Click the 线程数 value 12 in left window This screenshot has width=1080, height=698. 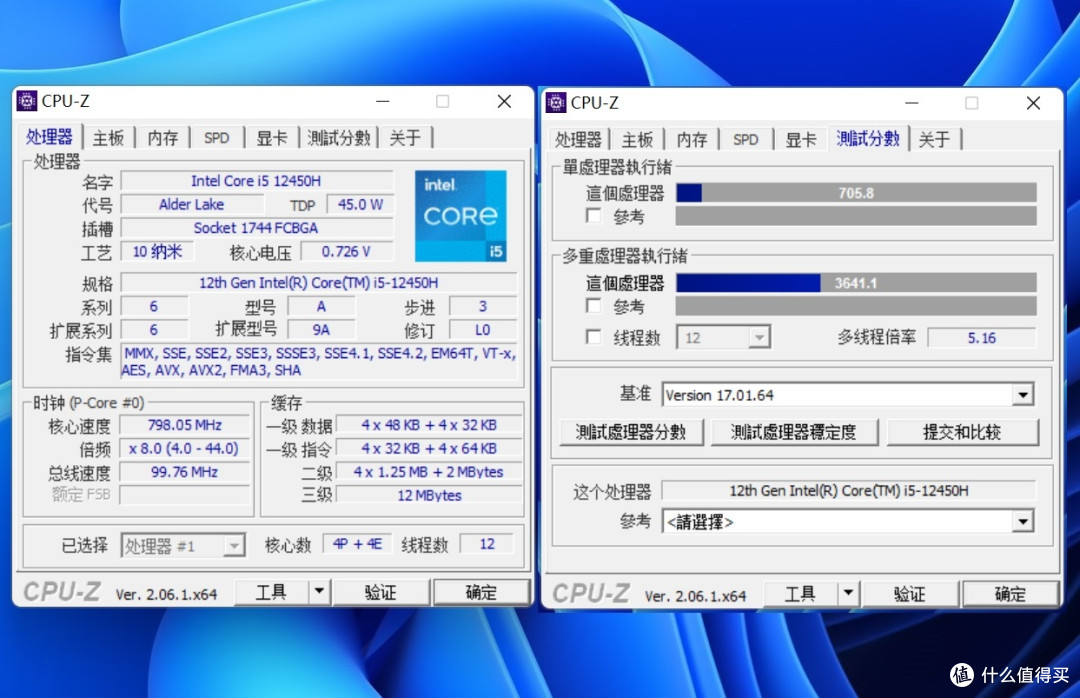(487, 544)
